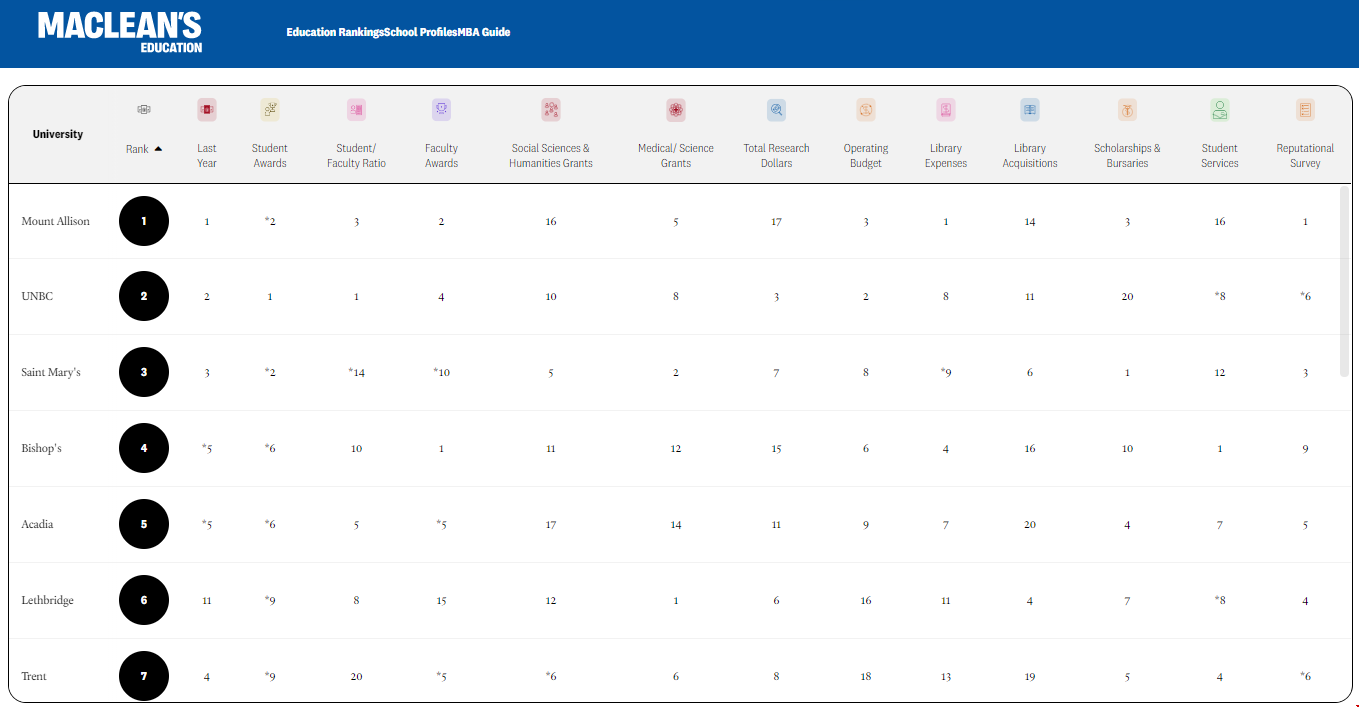Screen dimensions: 1359x707
Task: Toggle sort arrow next to Rank
Action: pyautogui.click(x=158, y=149)
